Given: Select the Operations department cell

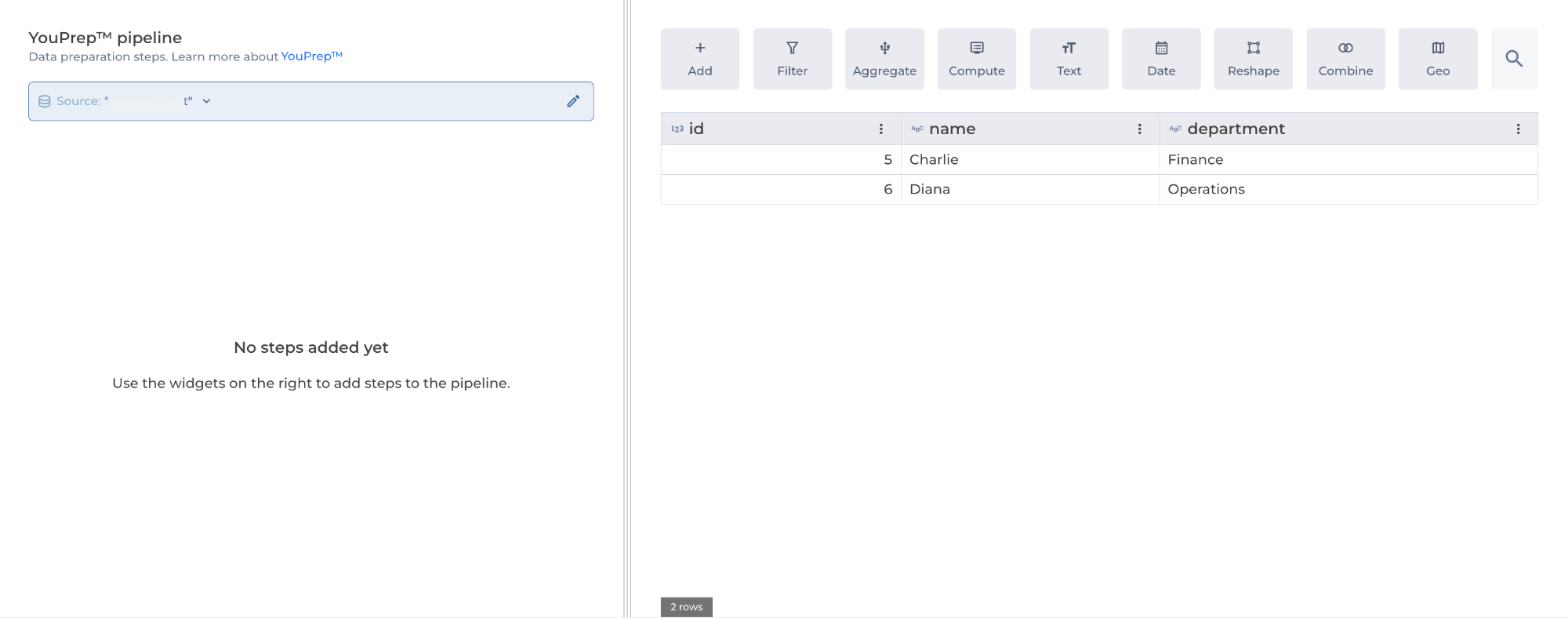Looking at the screenshot, I should tap(1206, 190).
